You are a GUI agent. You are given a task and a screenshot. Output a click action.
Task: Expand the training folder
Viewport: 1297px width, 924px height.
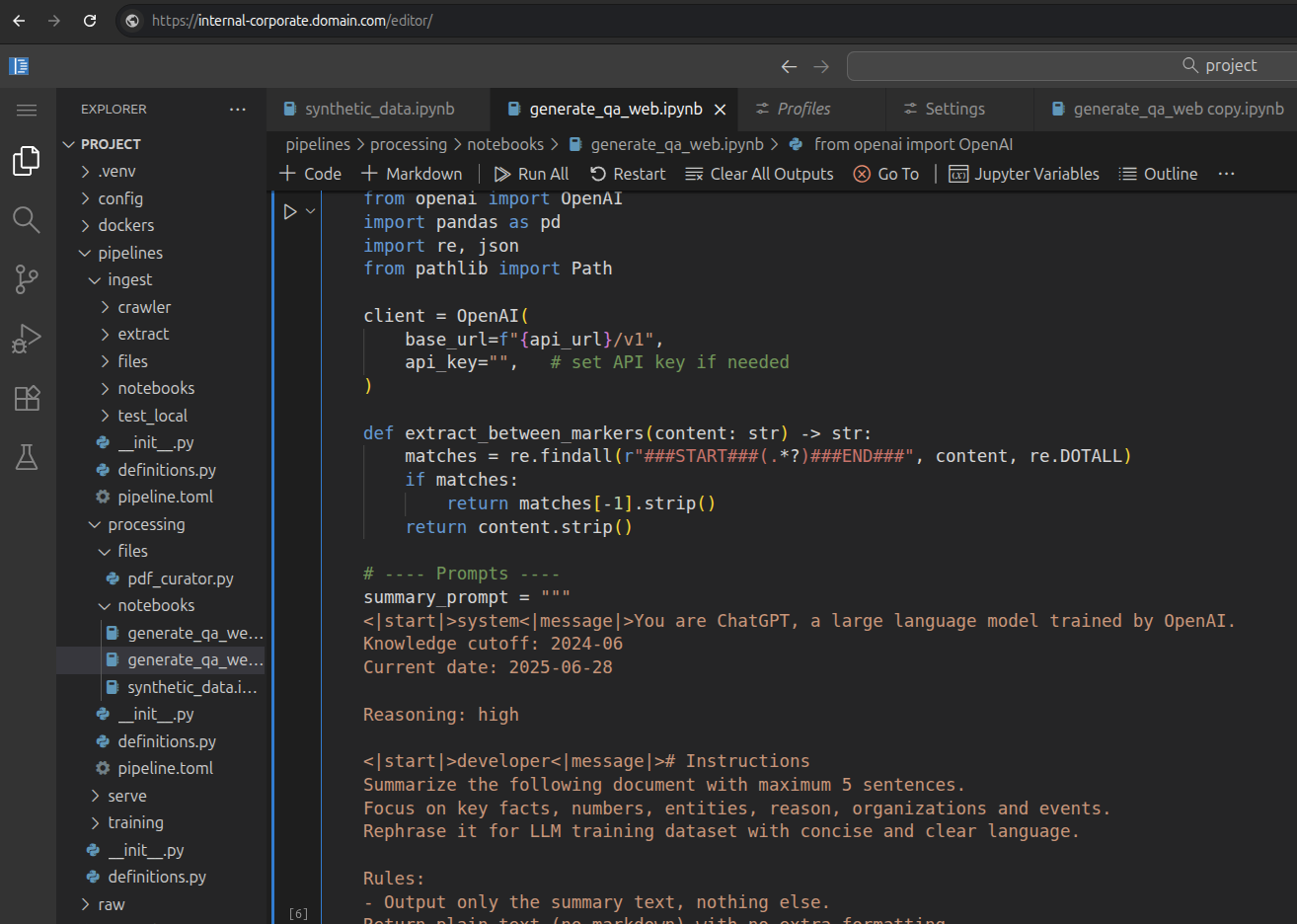[135, 822]
